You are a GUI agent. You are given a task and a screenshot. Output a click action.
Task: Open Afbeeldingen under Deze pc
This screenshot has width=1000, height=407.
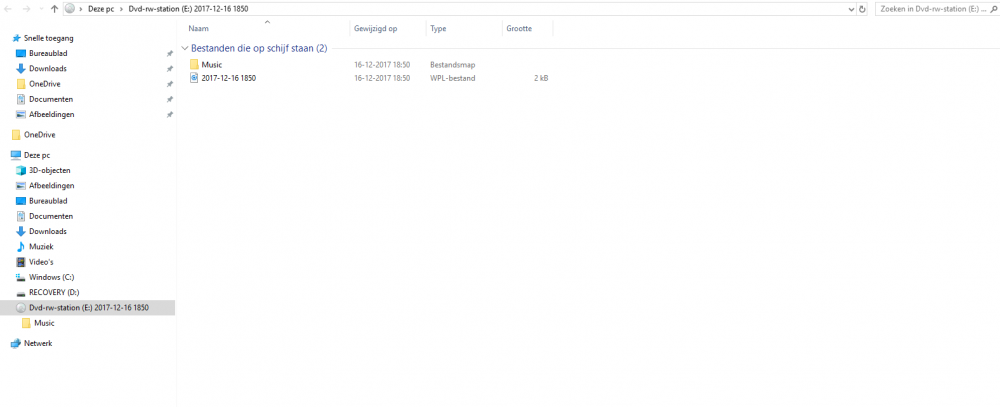click(x=51, y=186)
